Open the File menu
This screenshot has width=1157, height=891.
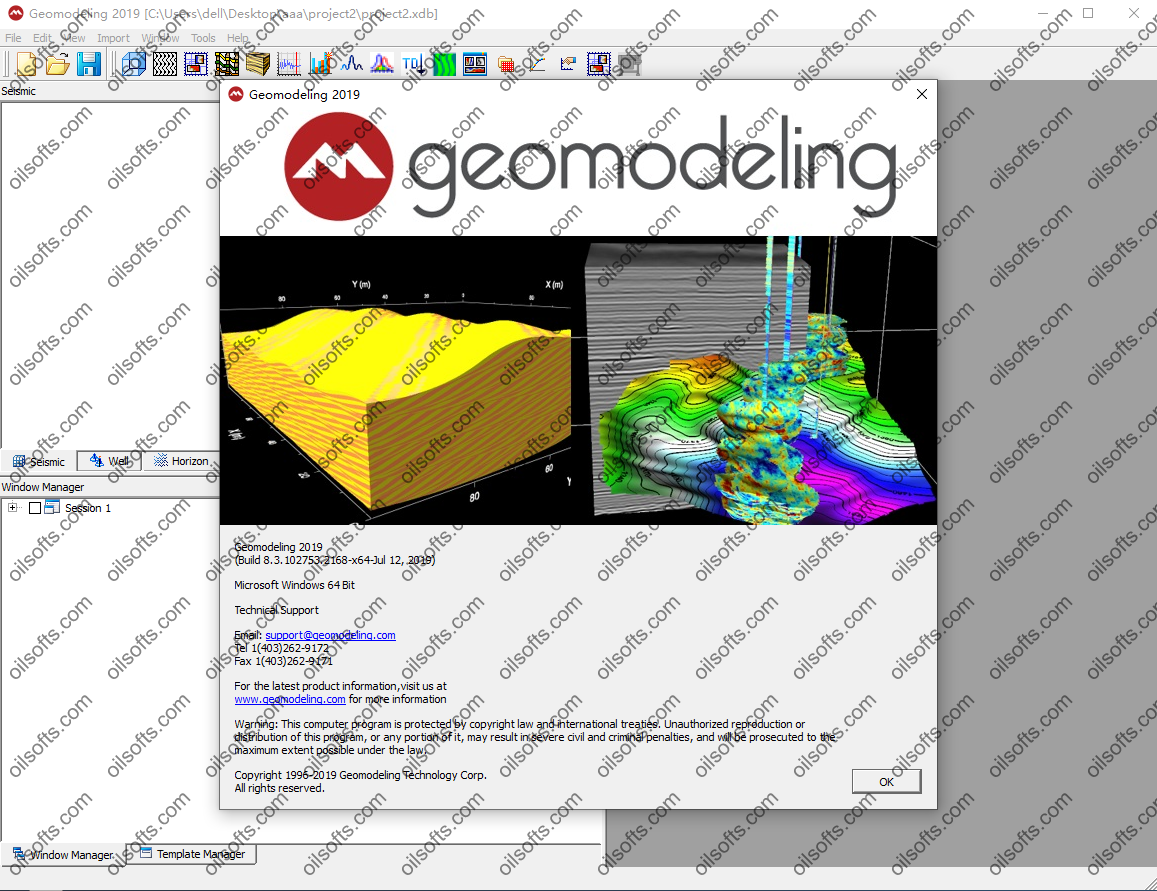(x=13, y=38)
